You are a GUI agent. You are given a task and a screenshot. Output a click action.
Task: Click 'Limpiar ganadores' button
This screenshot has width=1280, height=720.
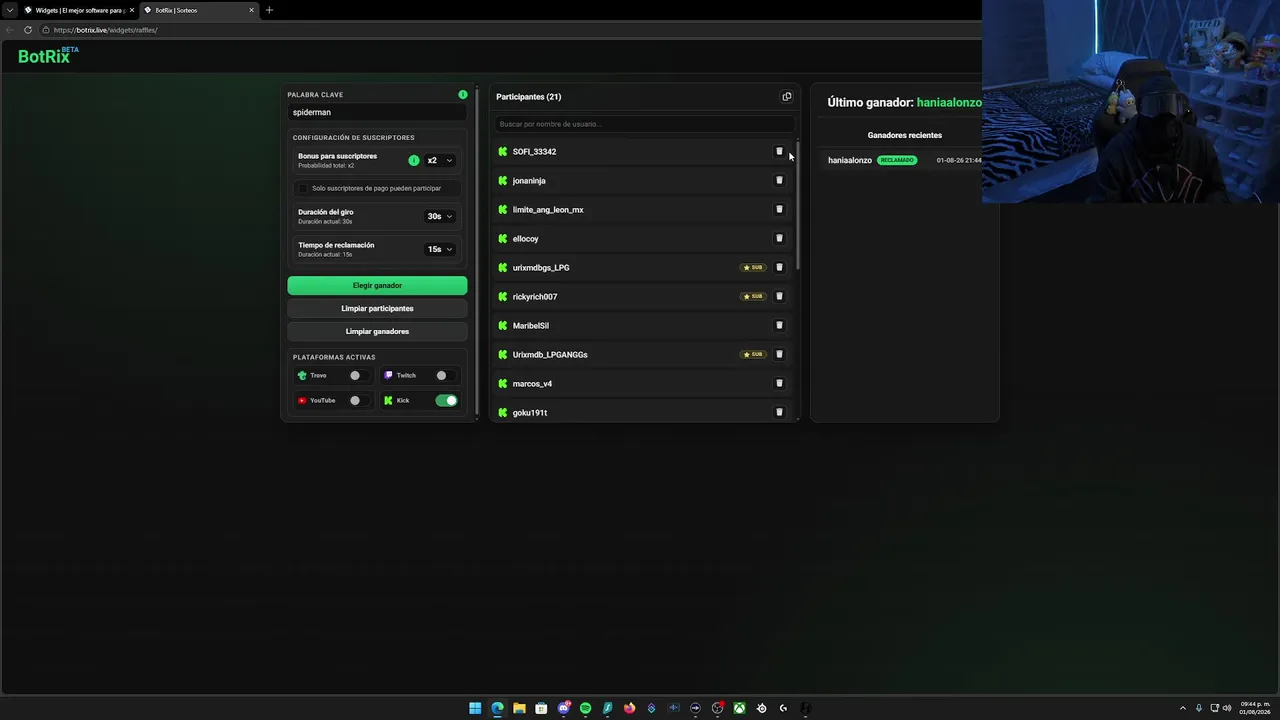[x=377, y=332]
